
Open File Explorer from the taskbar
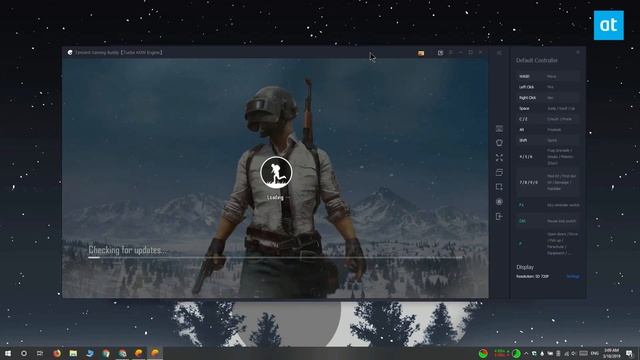[x=73, y=353]
